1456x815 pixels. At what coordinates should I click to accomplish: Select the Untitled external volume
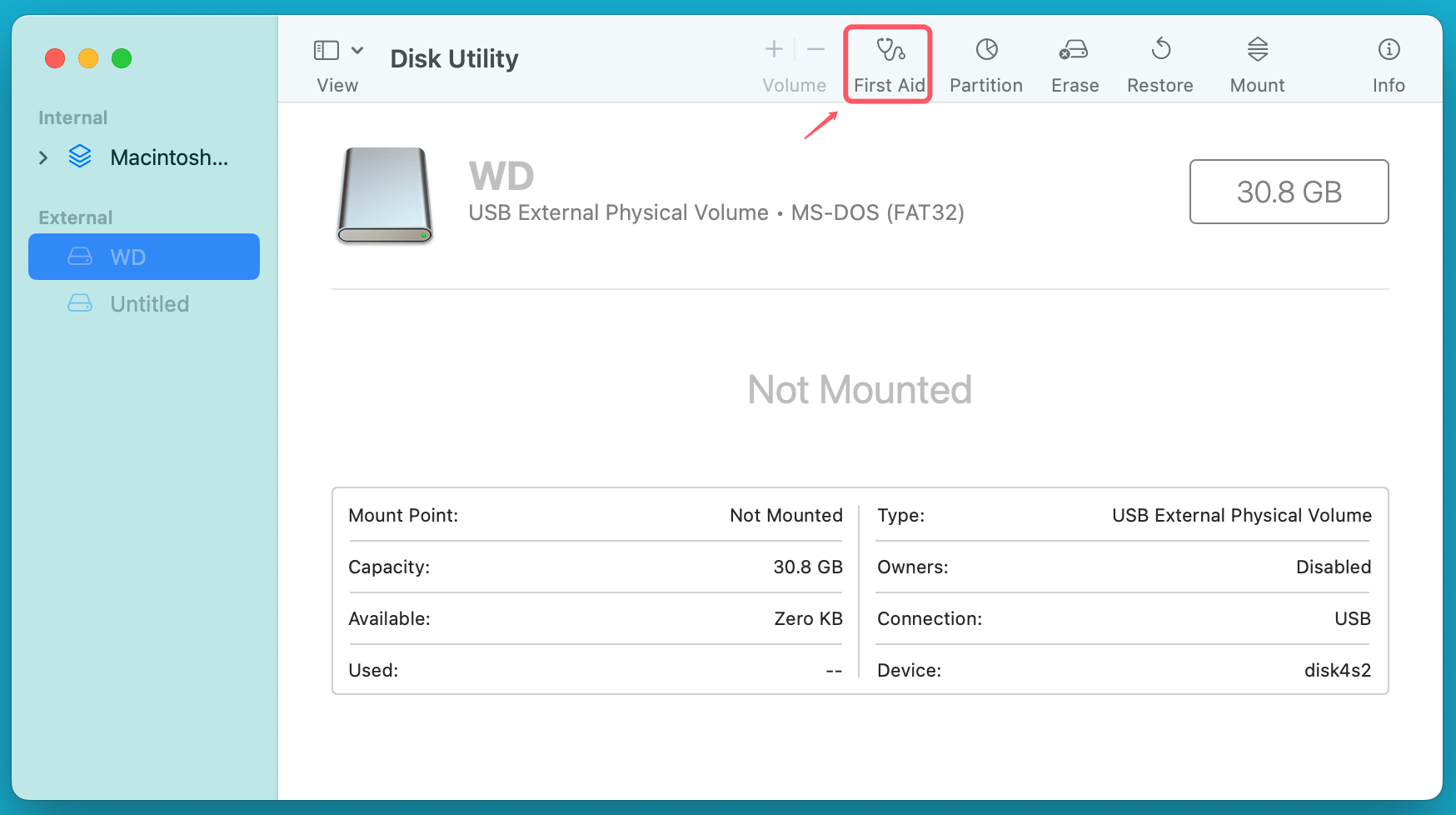pos(149,303)
